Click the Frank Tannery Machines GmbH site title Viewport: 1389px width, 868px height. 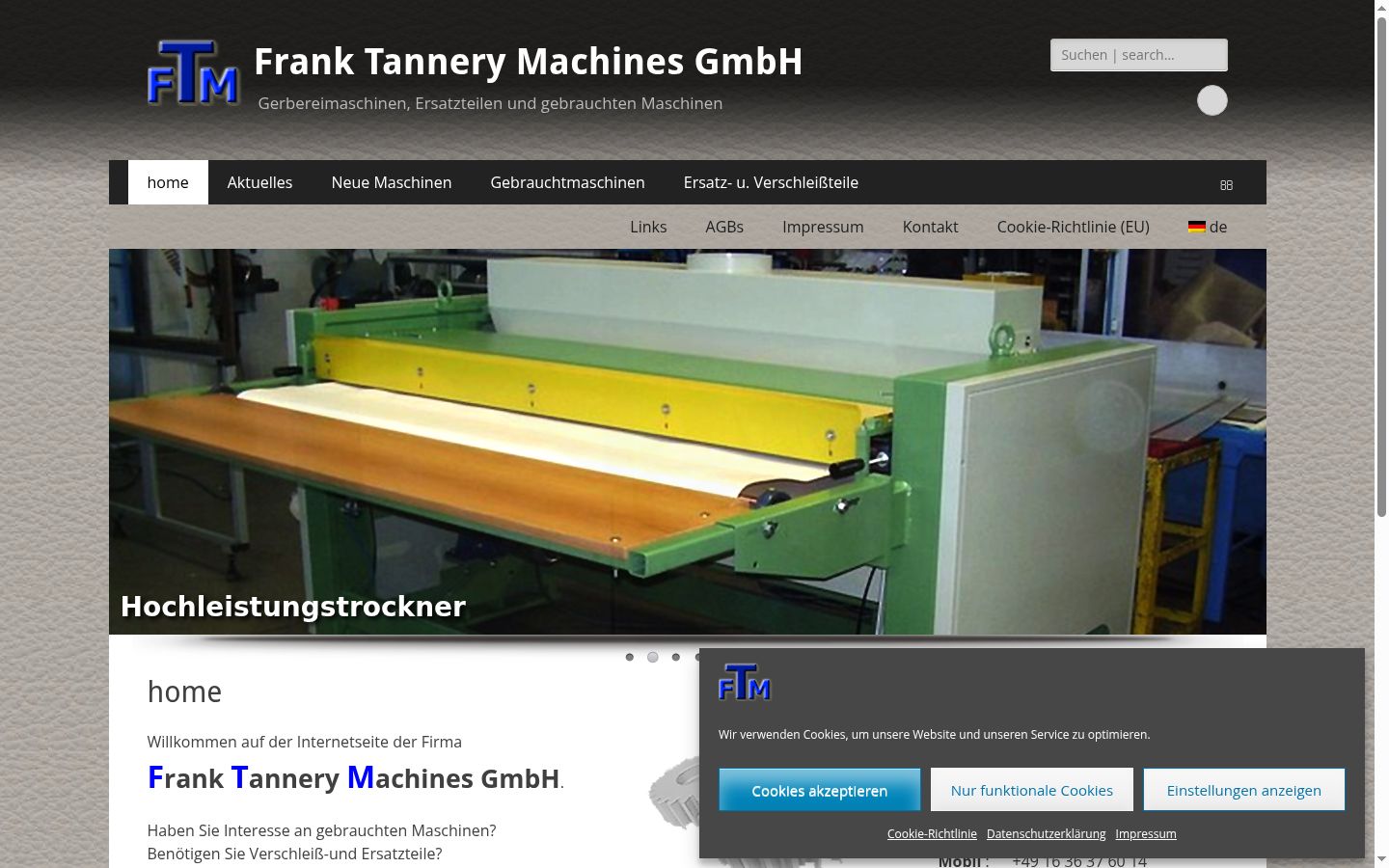click(529, 62)
